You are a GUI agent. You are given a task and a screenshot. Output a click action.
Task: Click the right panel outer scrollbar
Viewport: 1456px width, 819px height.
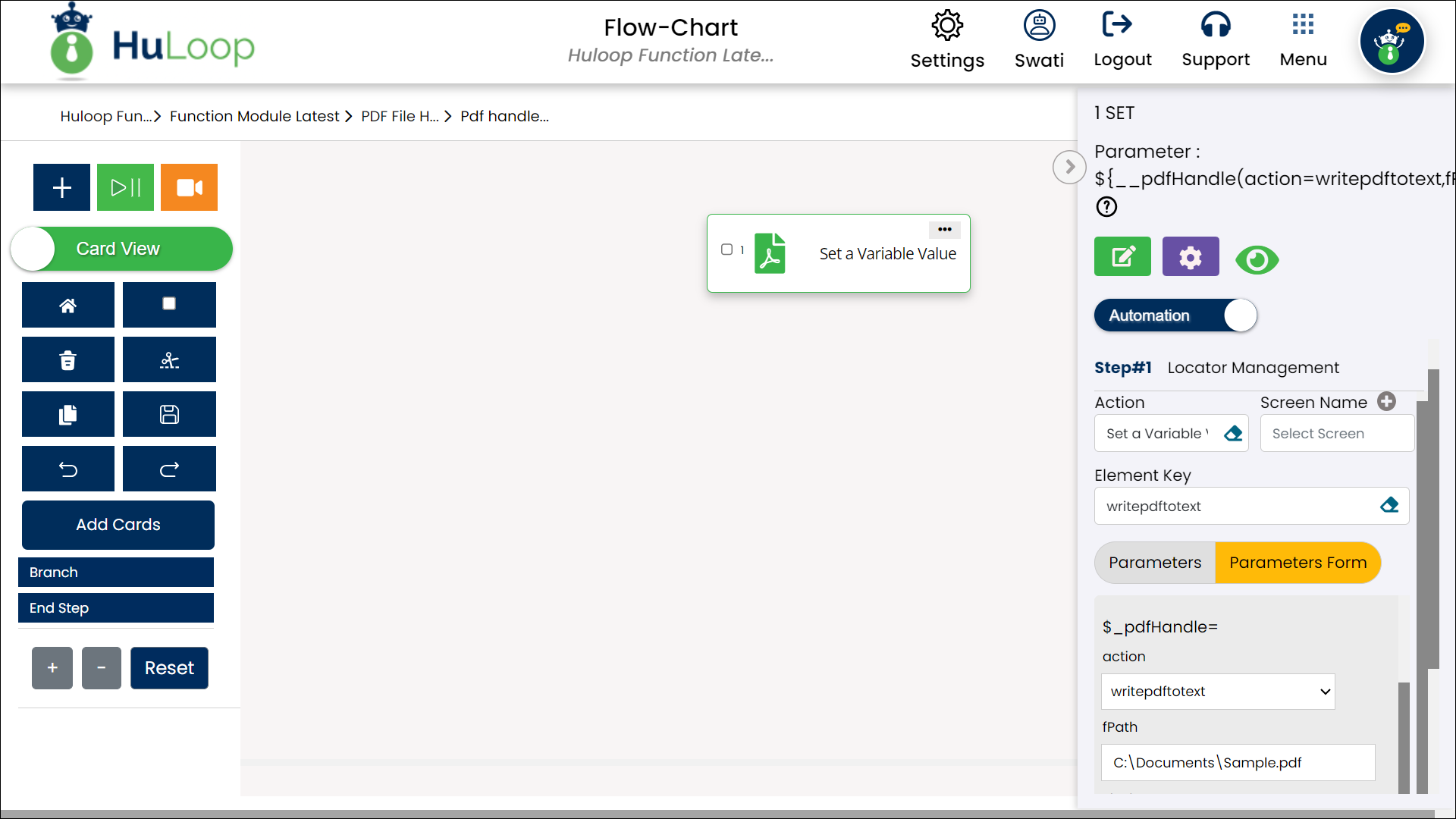coord(1433,519)
